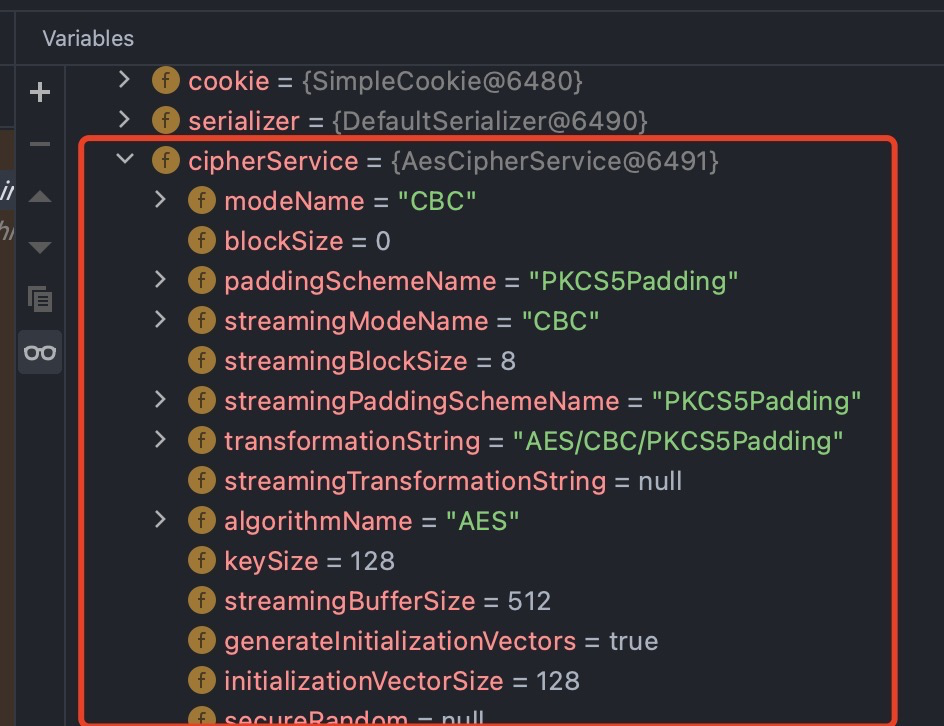Expand the serializer variable node
The width and height of the screenshot is (944, 726).
[124, 120]
